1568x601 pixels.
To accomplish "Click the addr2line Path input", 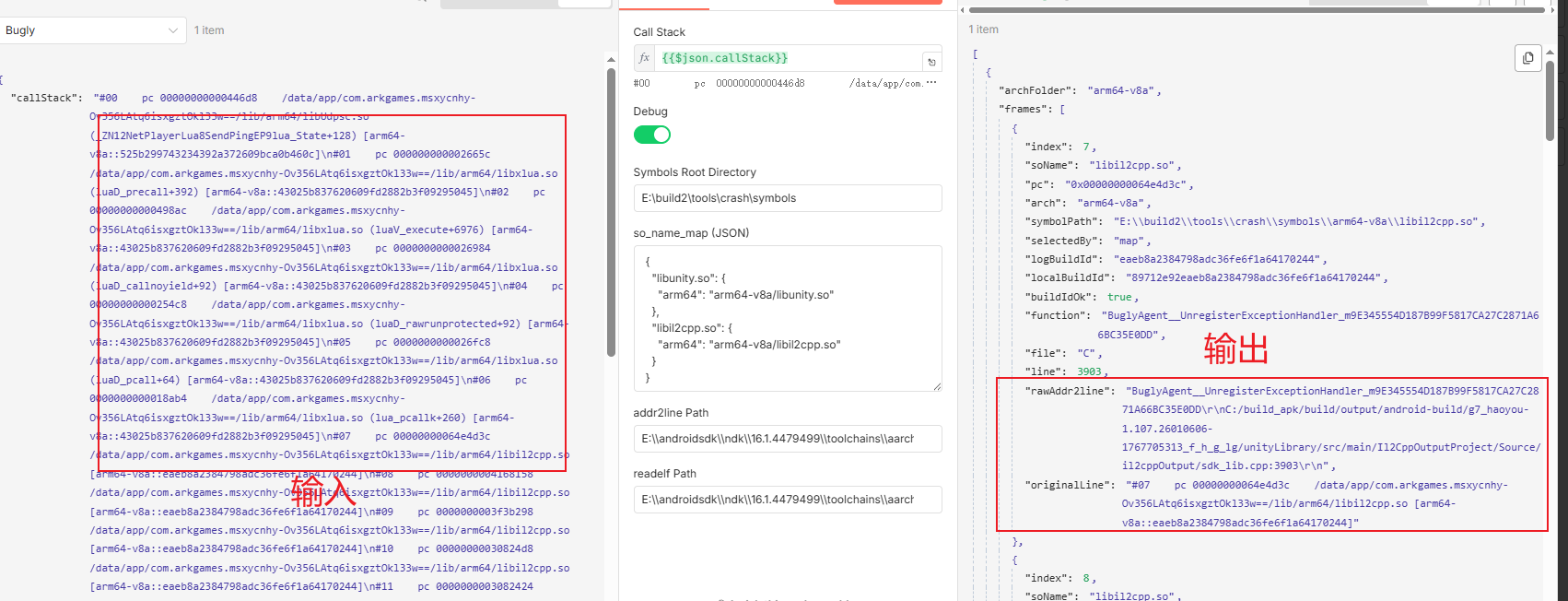I will [x=787, y=439].
